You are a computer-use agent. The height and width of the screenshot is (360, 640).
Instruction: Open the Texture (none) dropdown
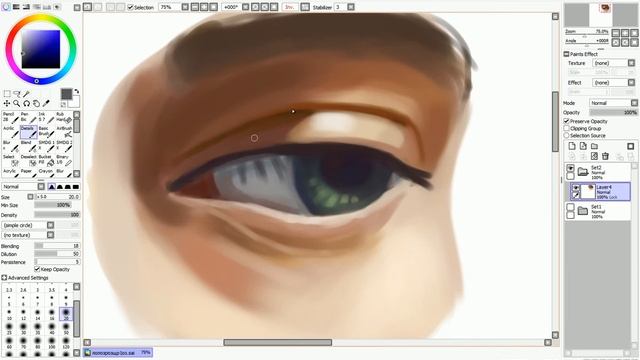click(613, 63)
